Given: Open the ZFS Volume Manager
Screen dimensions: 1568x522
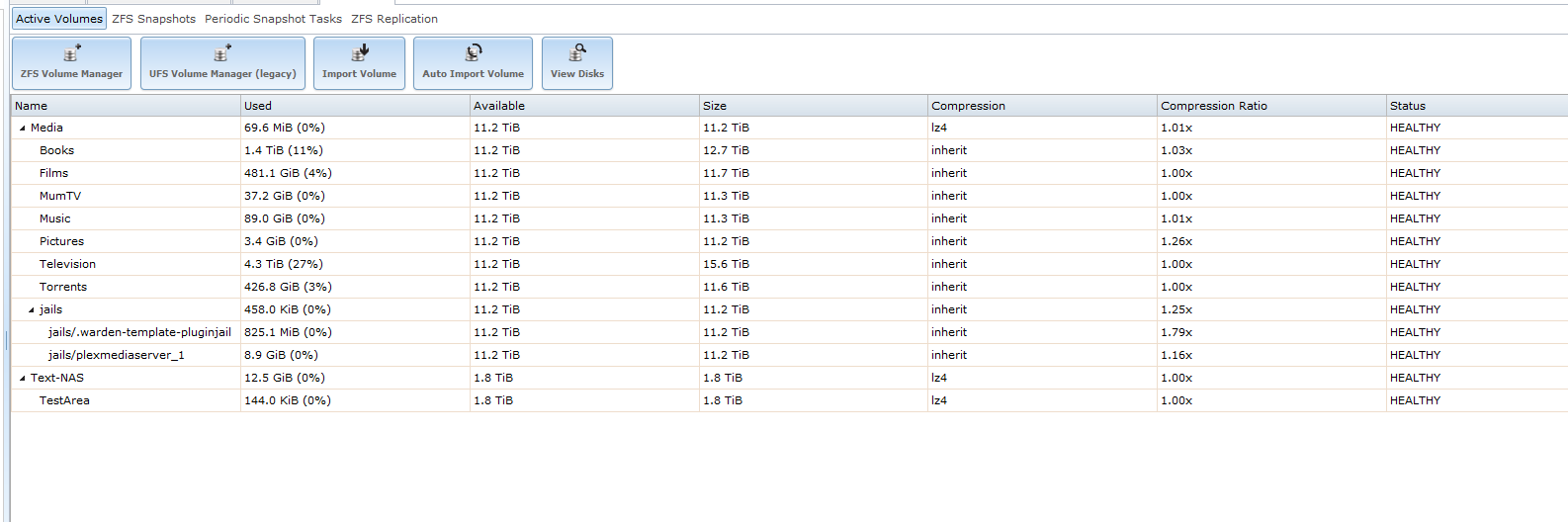Looking at the screenshot, I should [71, 63].
